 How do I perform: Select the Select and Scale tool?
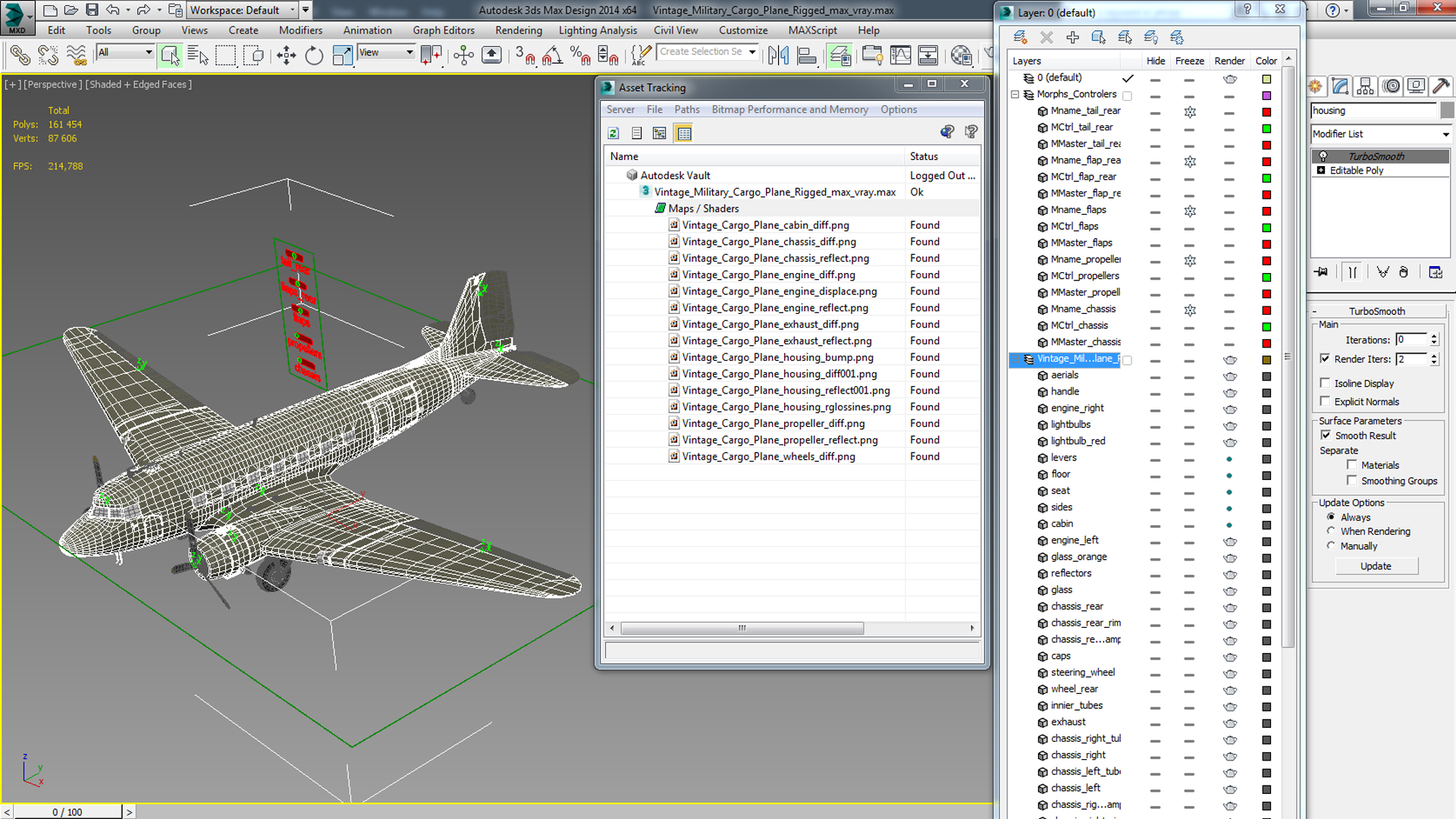pyautogui.click(x=342, y=55)
